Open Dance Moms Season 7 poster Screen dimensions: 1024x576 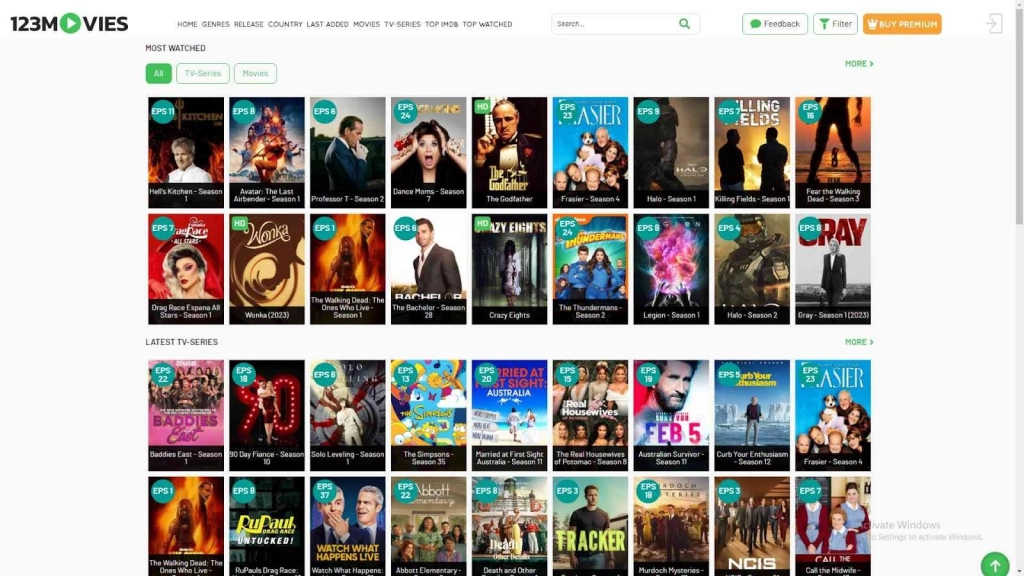pyautogui.click(x=428, y=152)
